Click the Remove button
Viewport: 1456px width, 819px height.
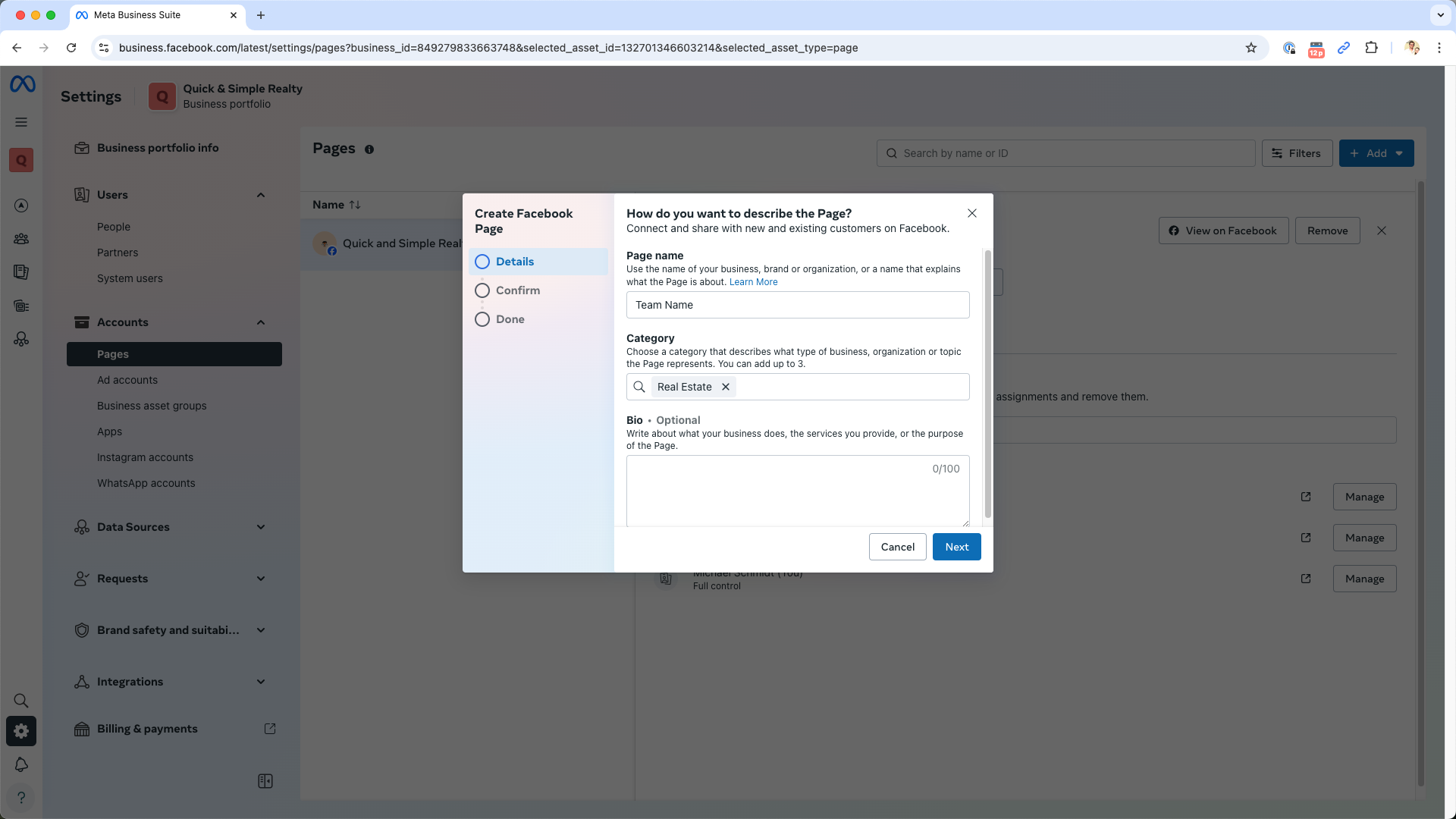coord(1328,231)
